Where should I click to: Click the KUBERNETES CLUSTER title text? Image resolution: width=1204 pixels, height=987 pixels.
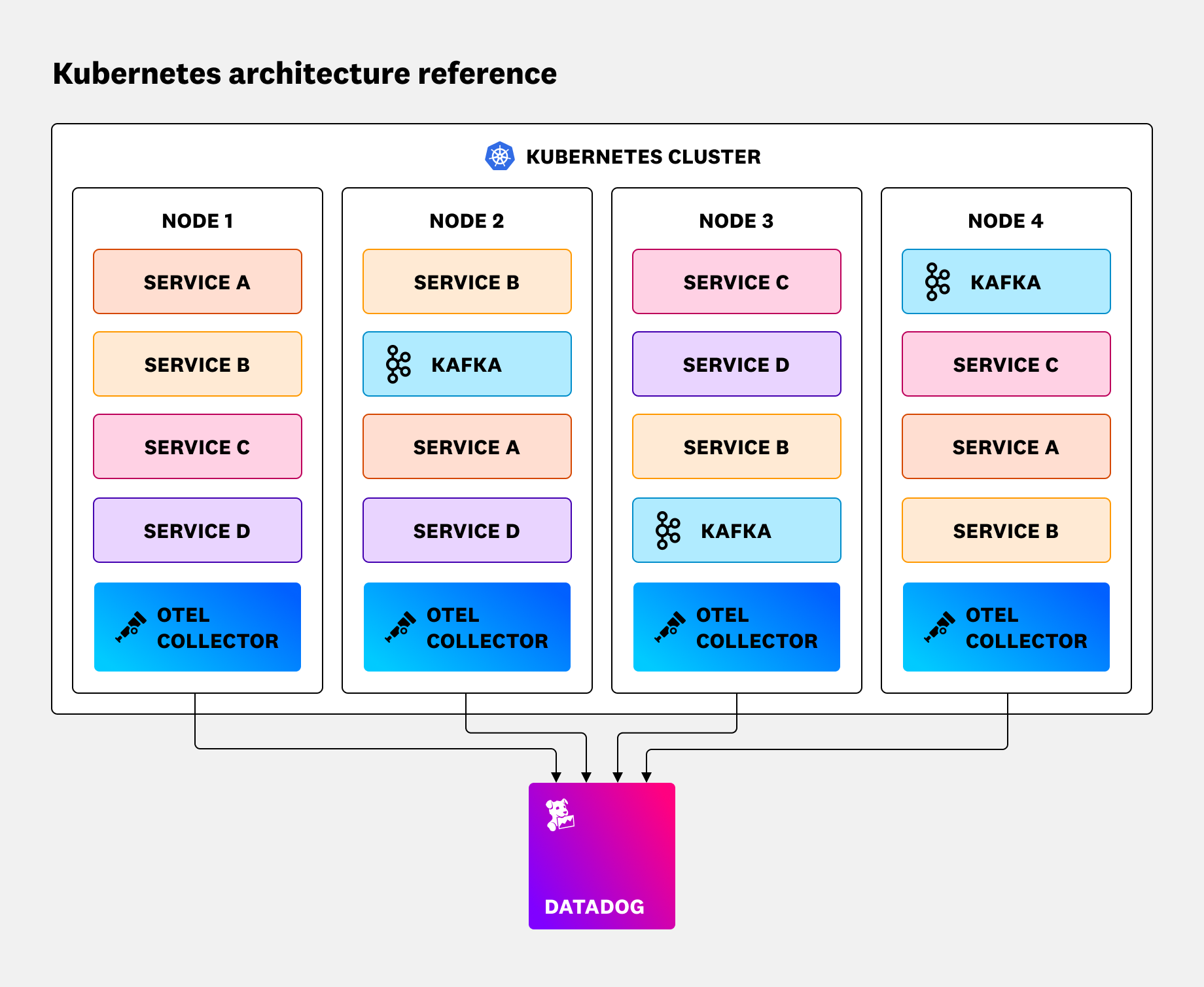click(643, 156)
